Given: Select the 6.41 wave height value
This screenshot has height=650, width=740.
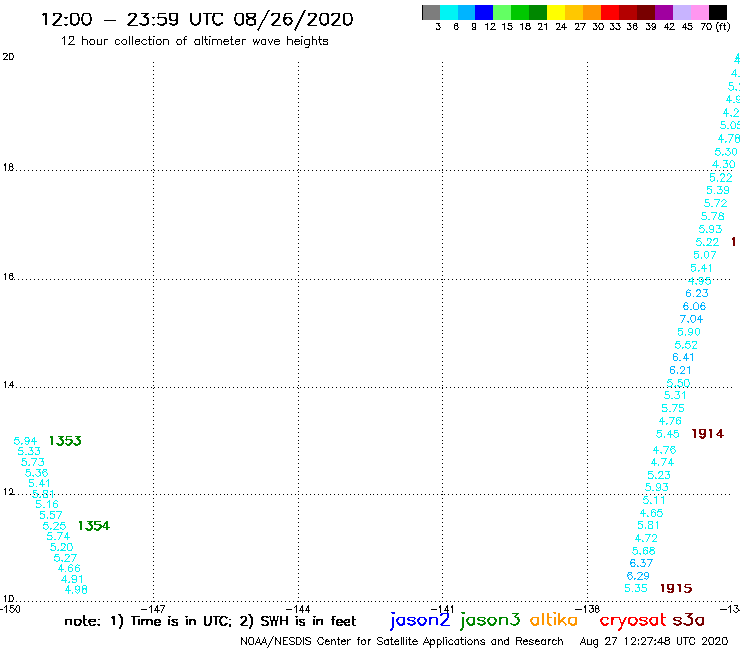Looking at the screenshot, I should [683, 357].
